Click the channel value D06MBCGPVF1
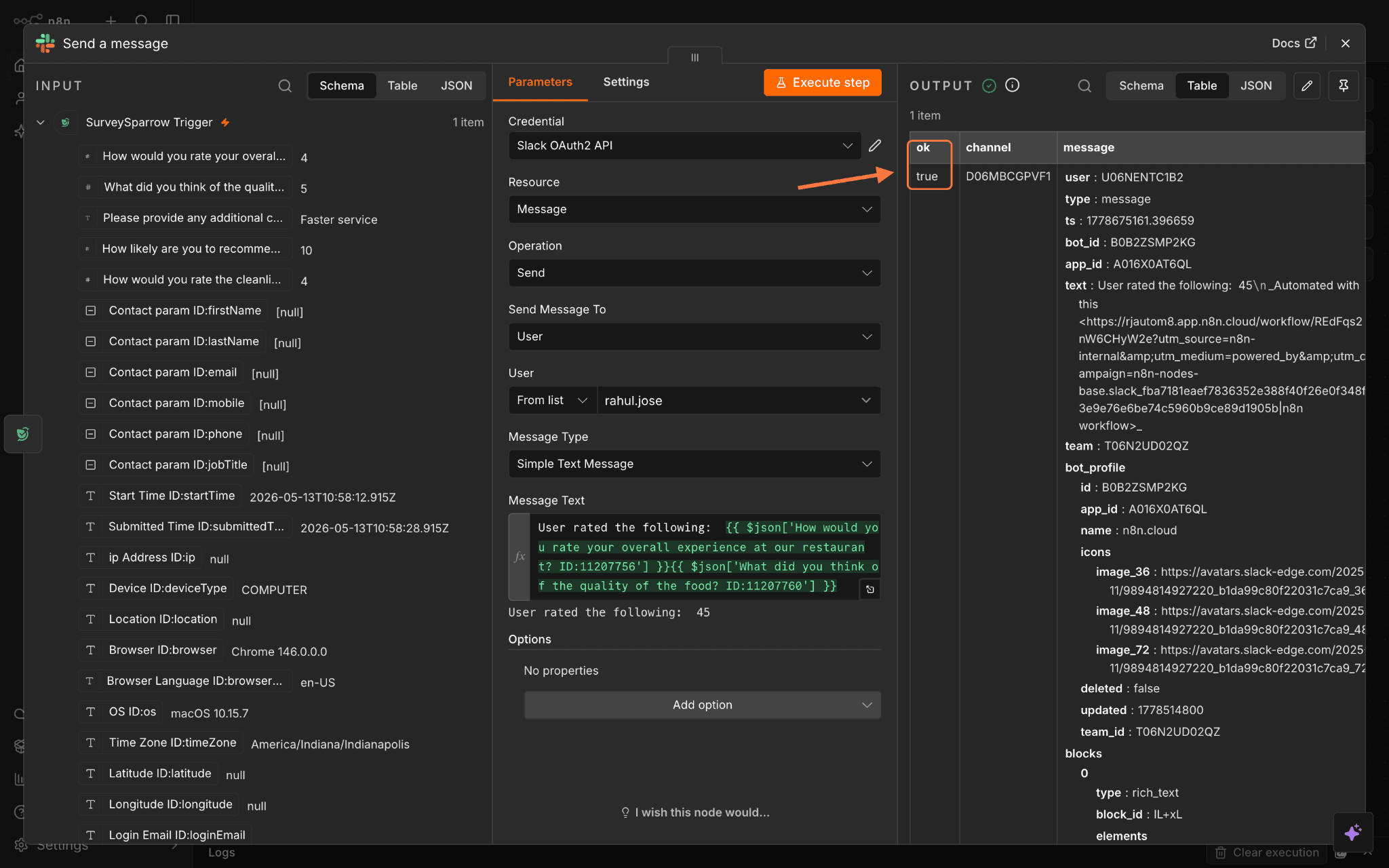This screenshot has height=868, width=1389. coord(1008,176)
